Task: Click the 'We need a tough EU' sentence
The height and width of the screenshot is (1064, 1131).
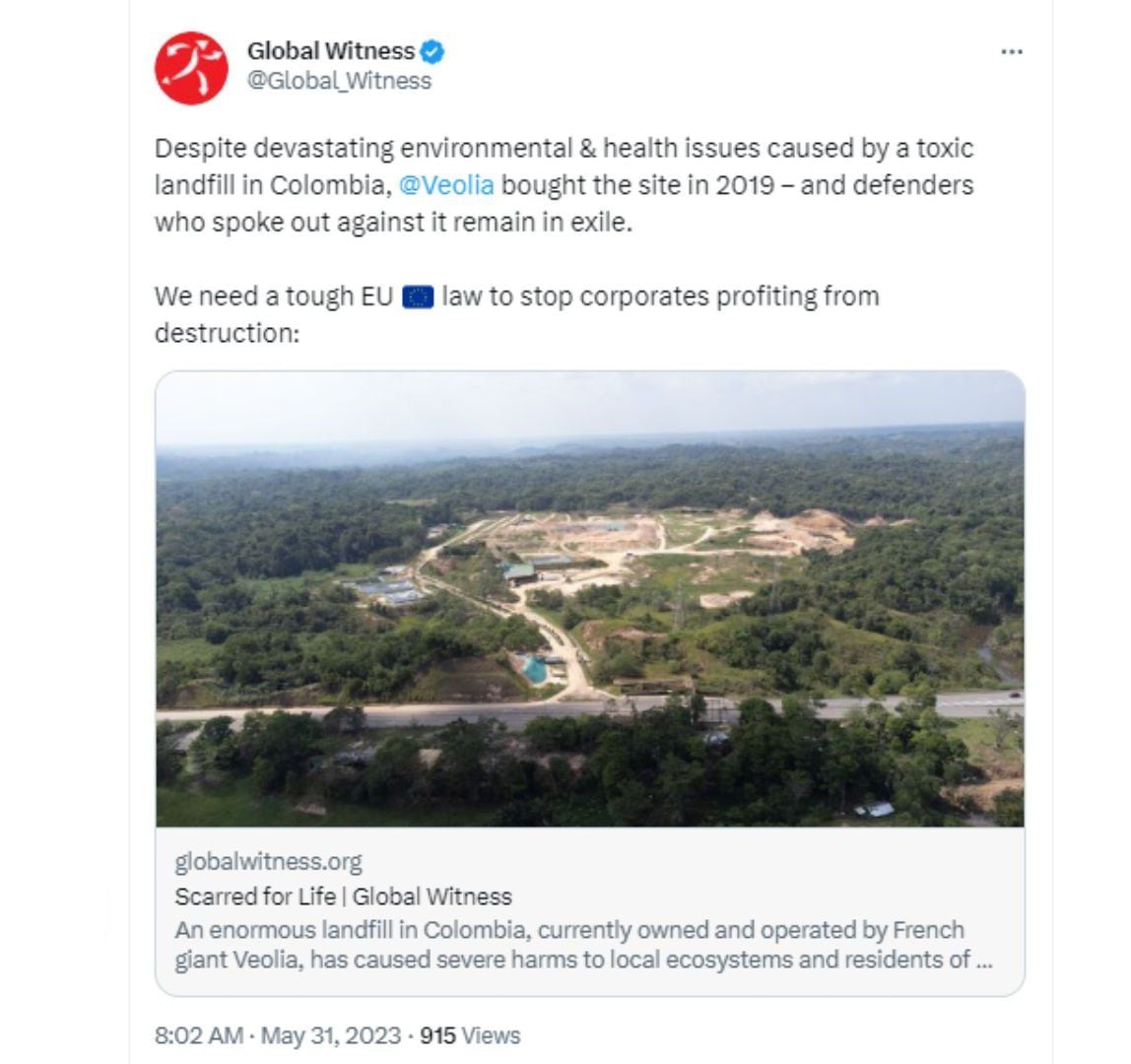Action: 276,297
